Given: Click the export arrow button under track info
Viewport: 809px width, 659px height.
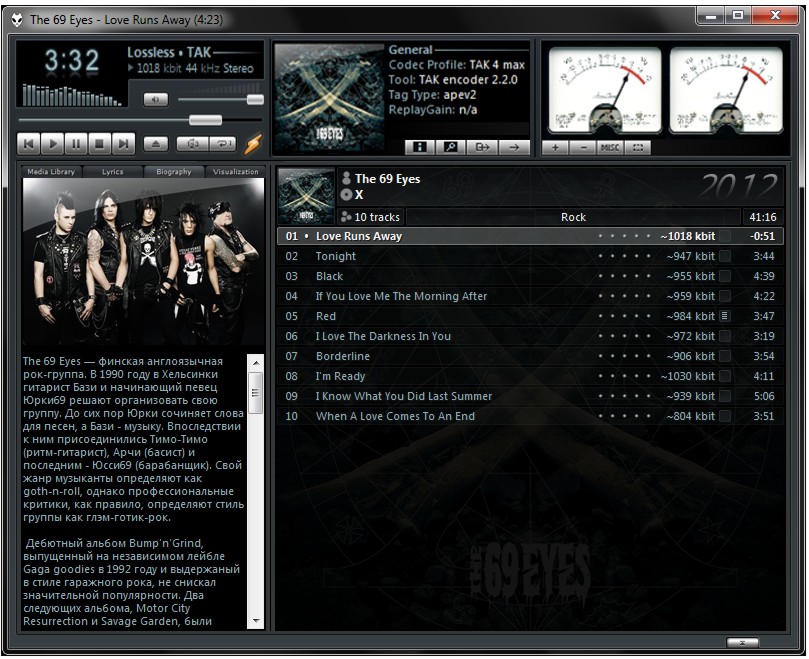Looking at the screenshot, I should [482, 148].
